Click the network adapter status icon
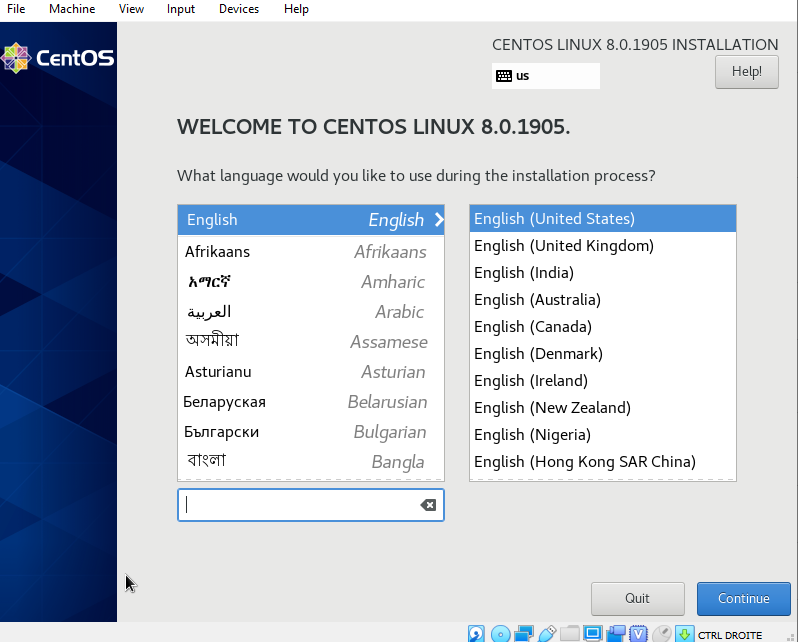The image size is (798, 642). (x=524, y=634)
